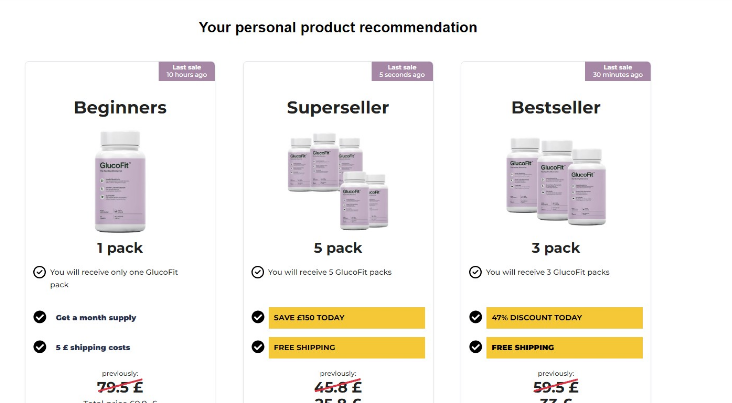732x403 pixels.
Task: Click the Superseller five bottles image
Action: 338,181
